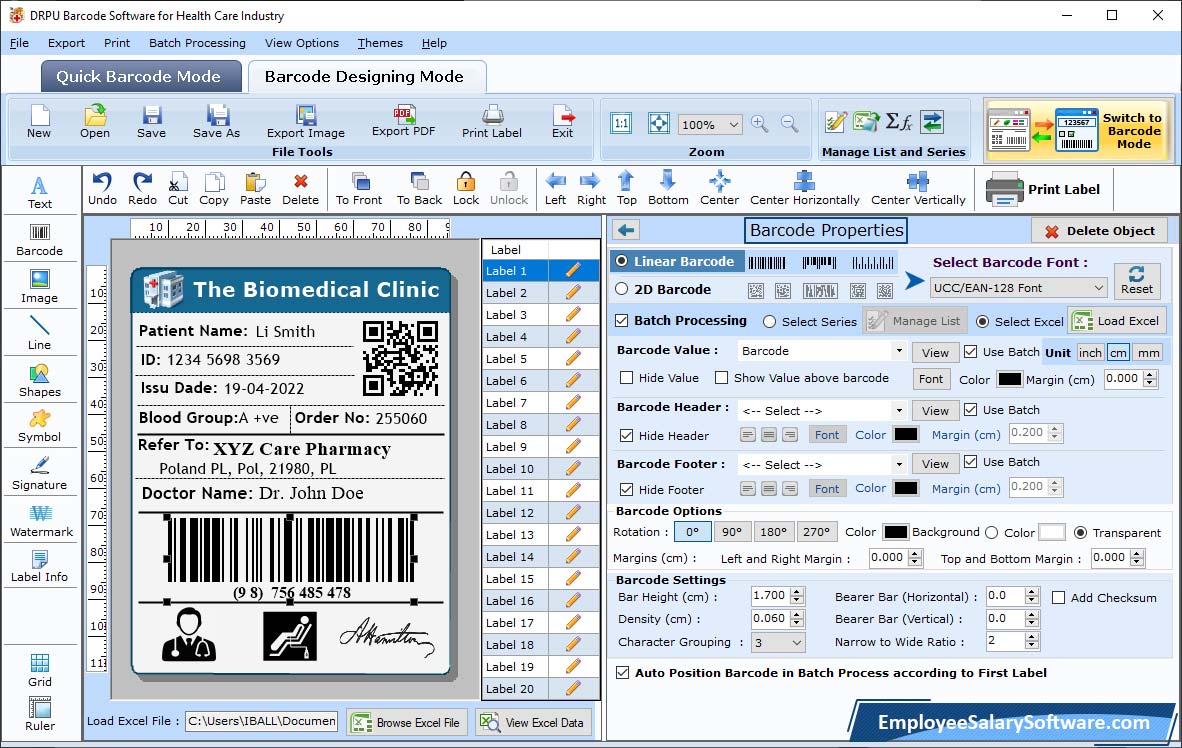Increase the Density stepper value
The width and height of the screenshot is (1182, 748).
(x=798, y=615)
